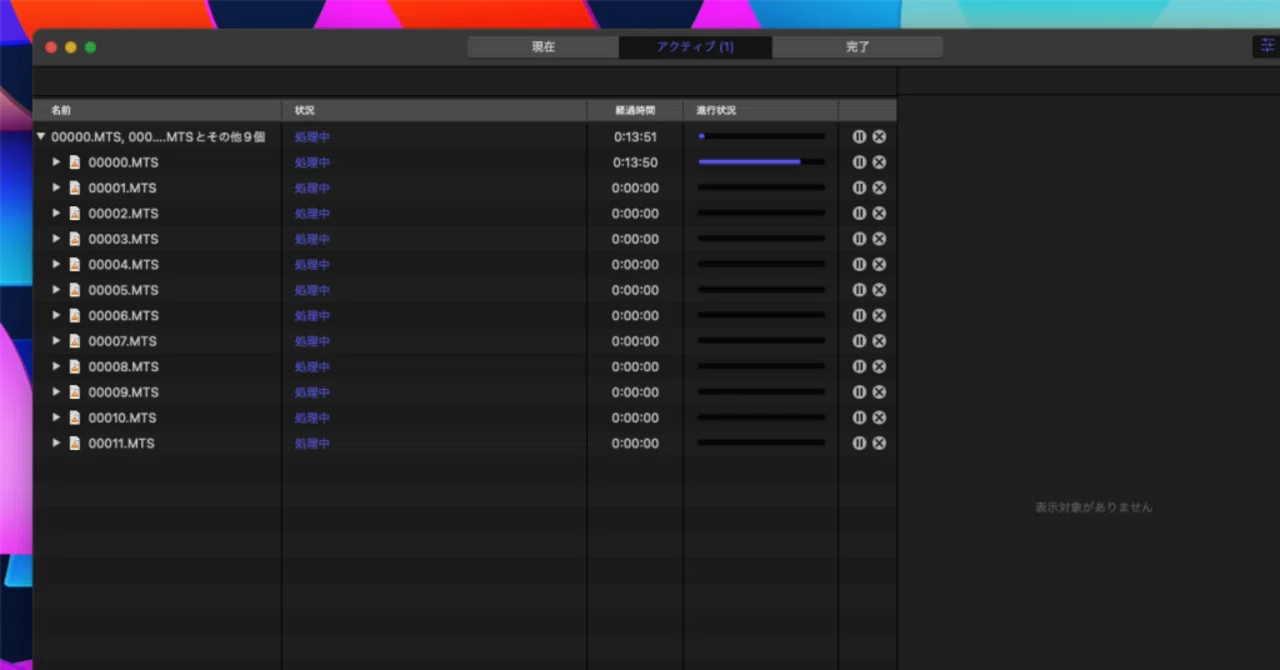Expand the 00011.MTS row
Screen dimensions: 1280x670
57,443
